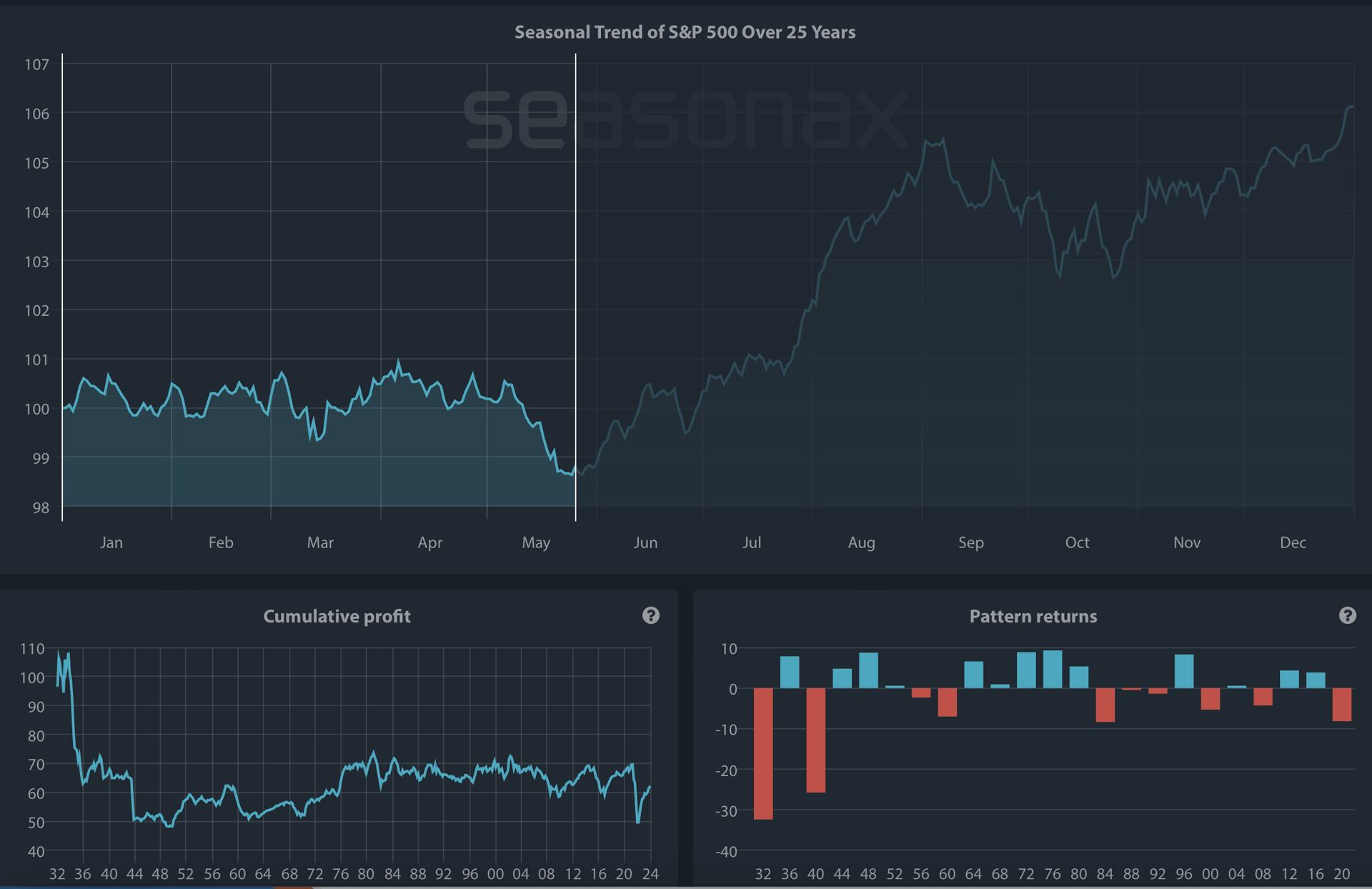Click the 40 label on Cumulative profit y-axis
The height and width of the screenshot is (889, 1372).
click(36, 852)
